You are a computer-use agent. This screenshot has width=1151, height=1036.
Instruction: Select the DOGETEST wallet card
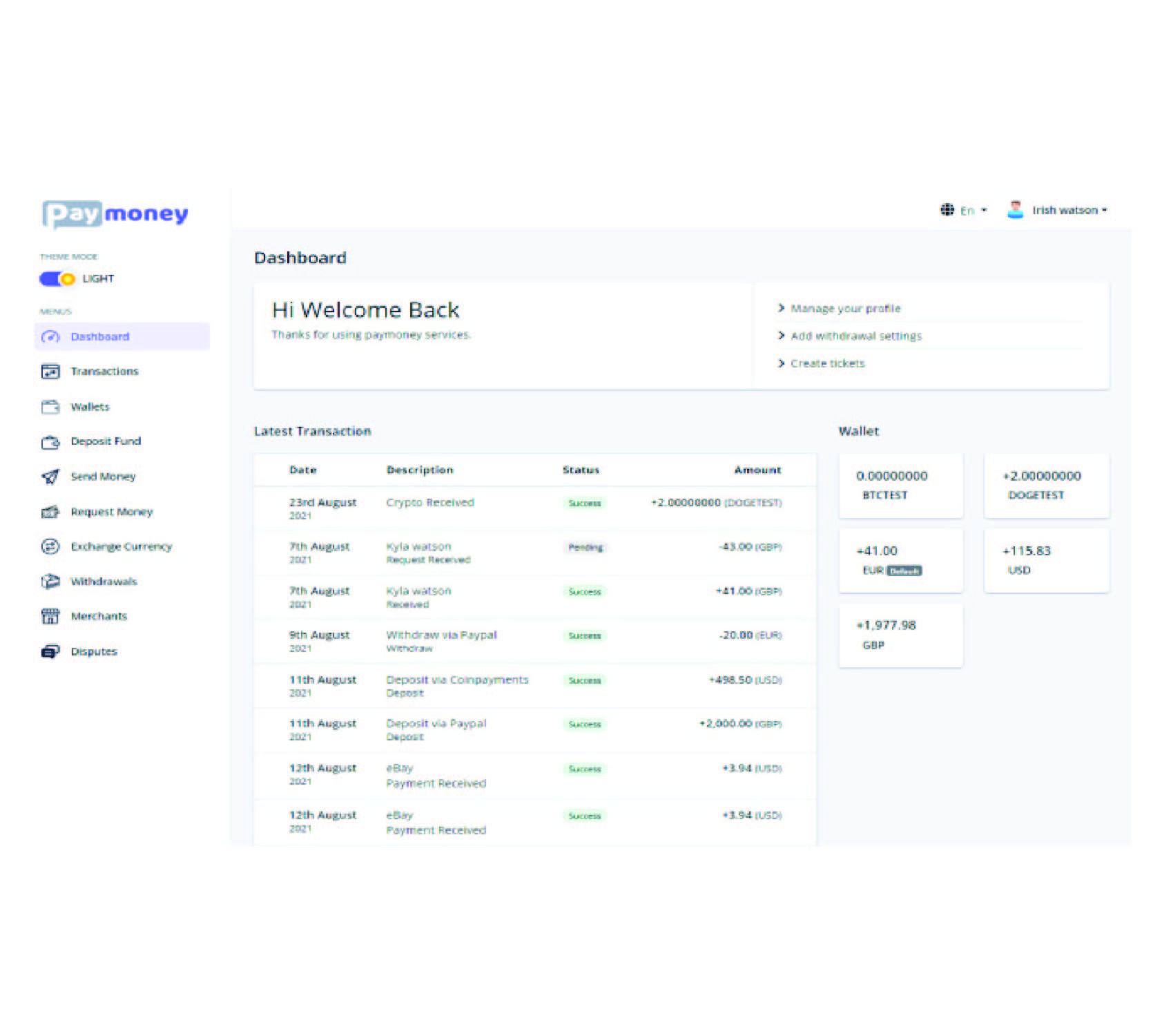(x=1047, y=486)
